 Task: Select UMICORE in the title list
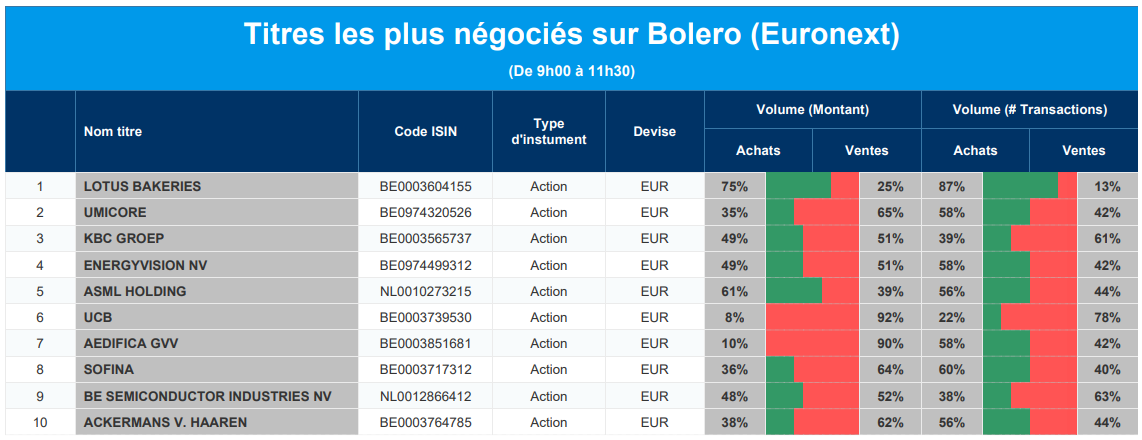[115, 212]
